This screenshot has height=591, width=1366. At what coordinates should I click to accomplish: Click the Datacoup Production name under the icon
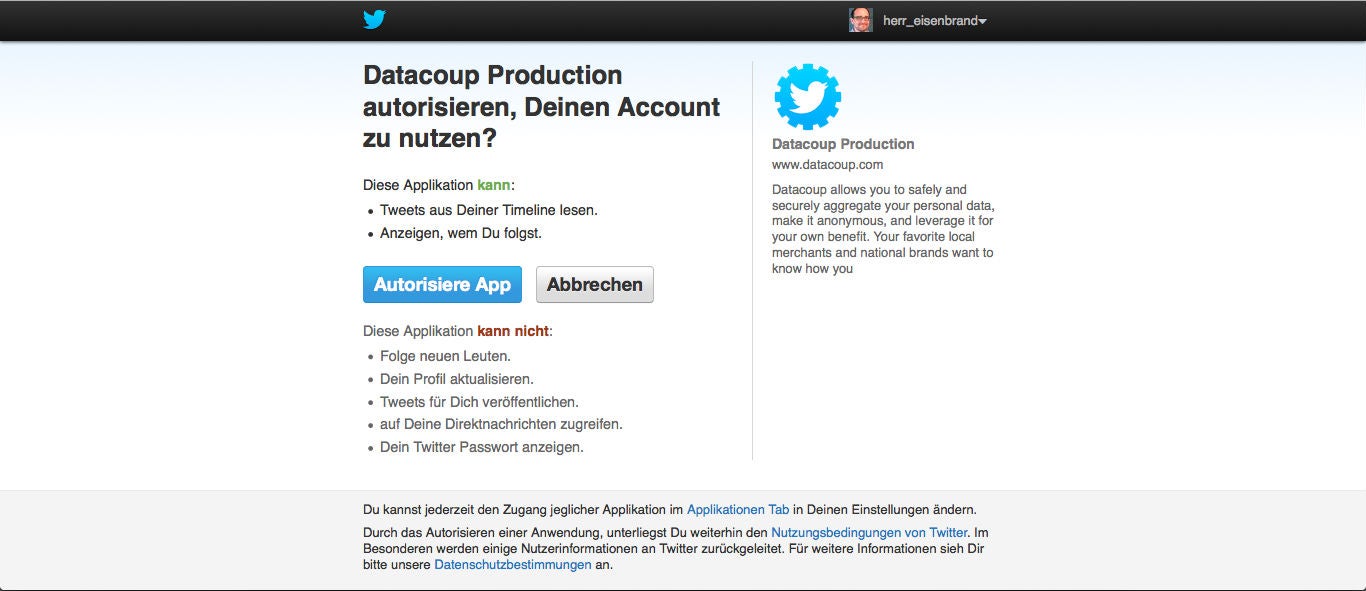[843, 144]
